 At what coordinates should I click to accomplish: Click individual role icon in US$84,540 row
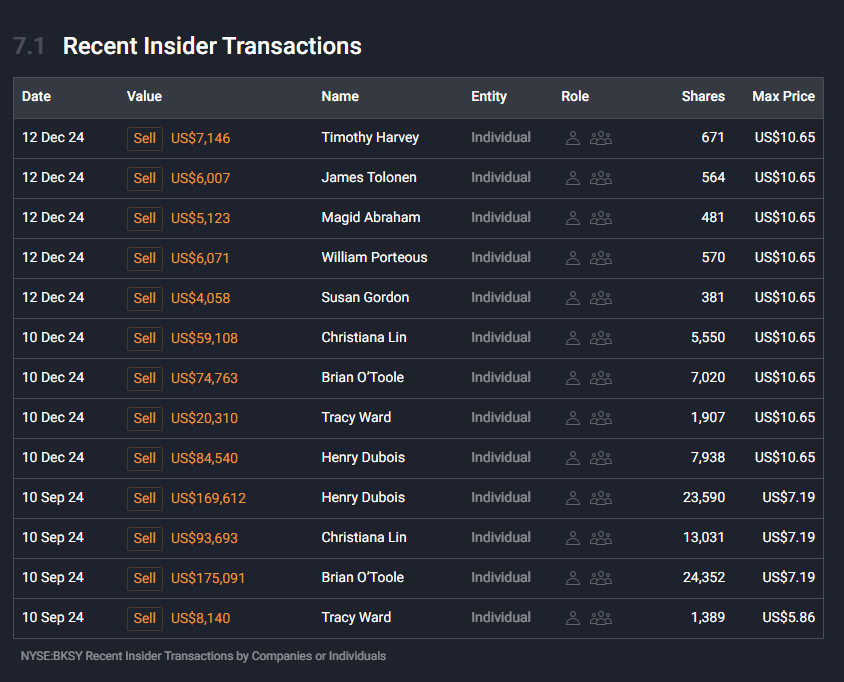click(573, 458)
